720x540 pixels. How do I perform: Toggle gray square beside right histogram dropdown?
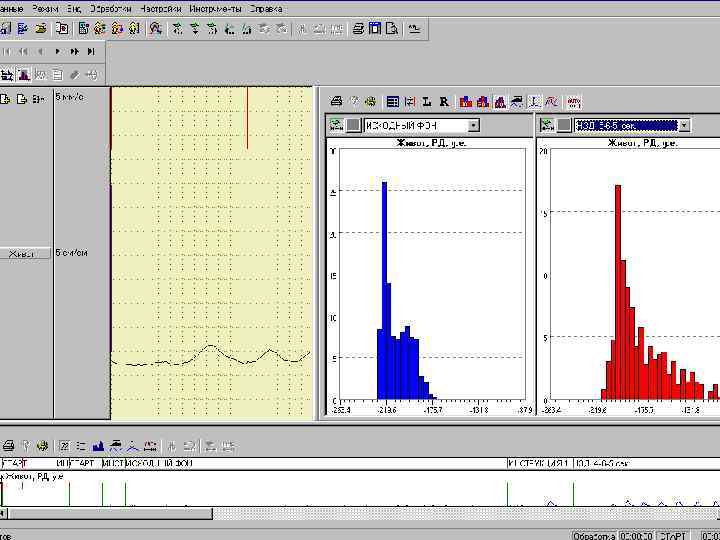click(564, 126)
